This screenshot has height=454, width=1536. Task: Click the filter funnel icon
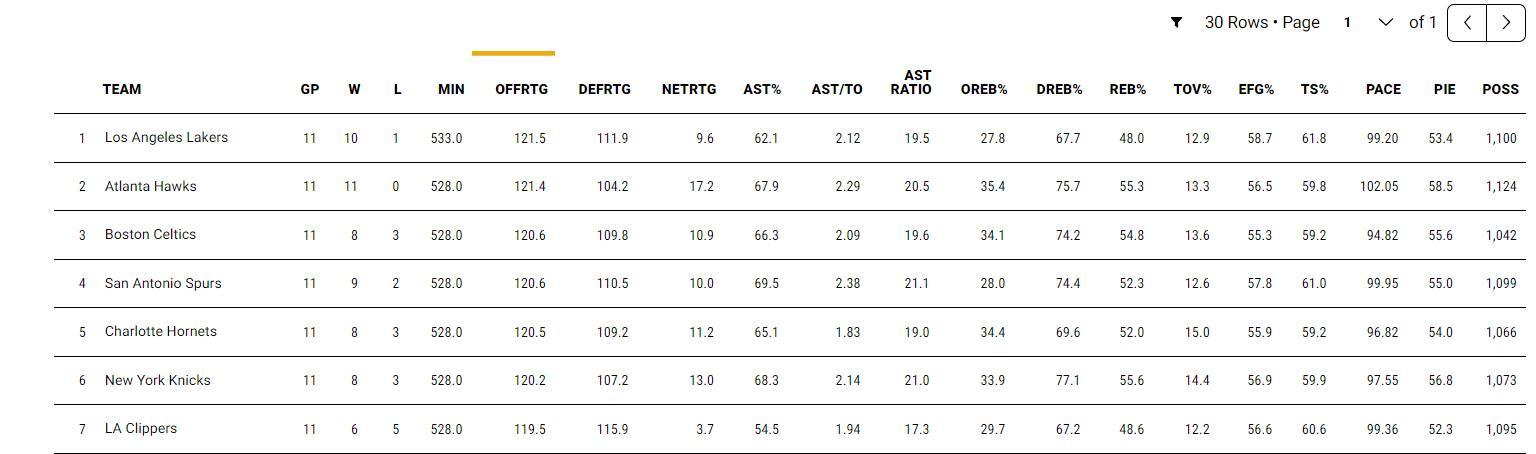(x=1177, y=22)
